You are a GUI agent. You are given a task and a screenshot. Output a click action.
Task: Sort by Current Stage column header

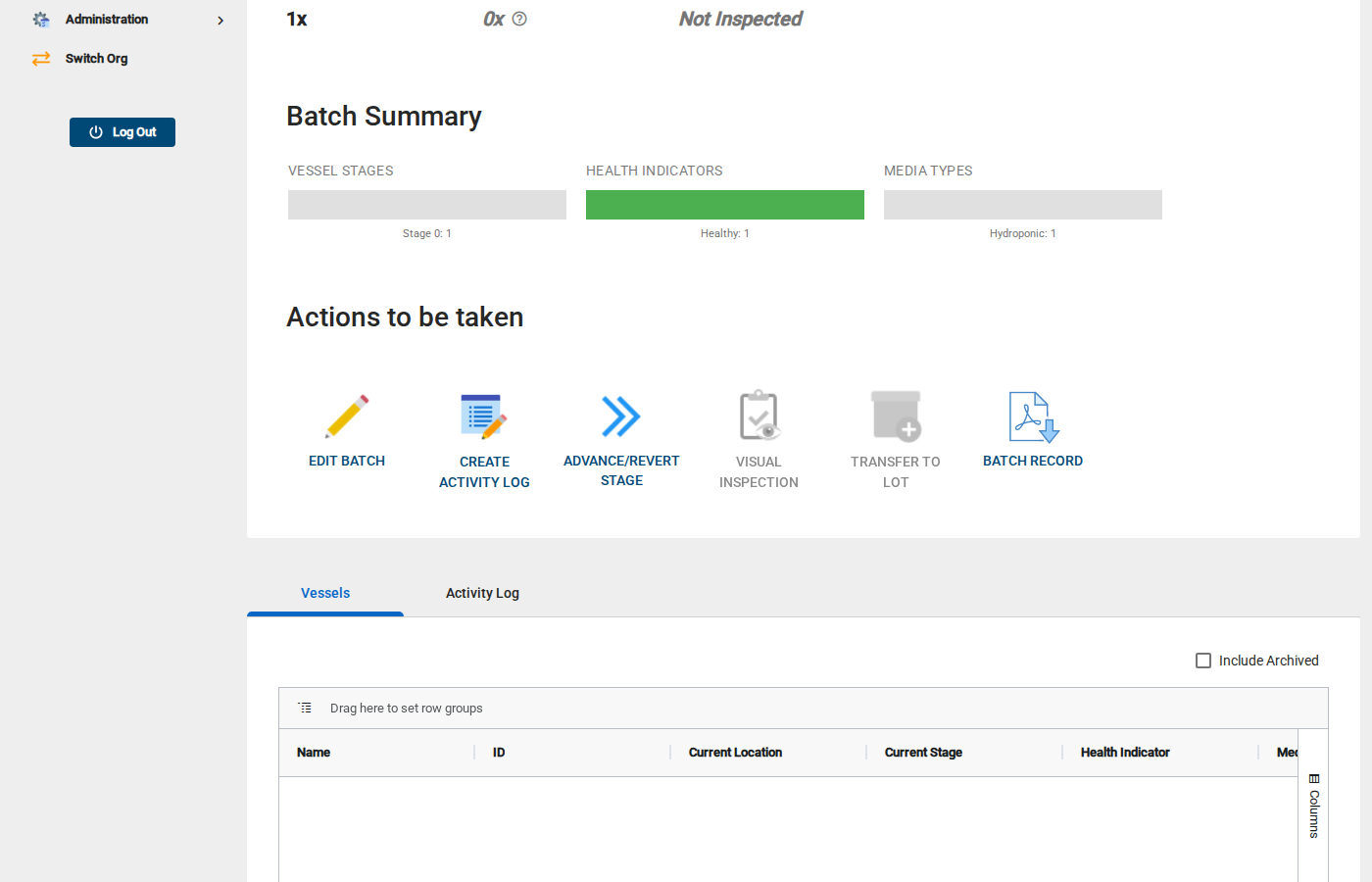[923, 753]
